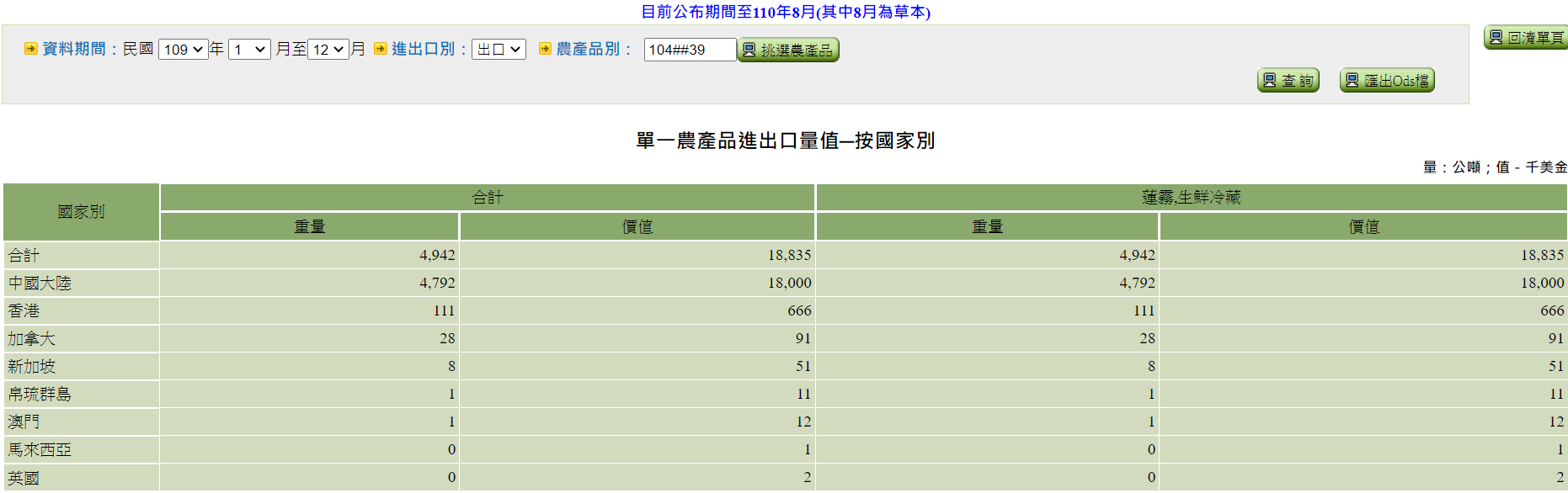Image resolution: width=1568 pixels, height=493 pixels.
Task: Select the 蓮霧,生鮮冷藏 column group header
Action: (1191, 198)
